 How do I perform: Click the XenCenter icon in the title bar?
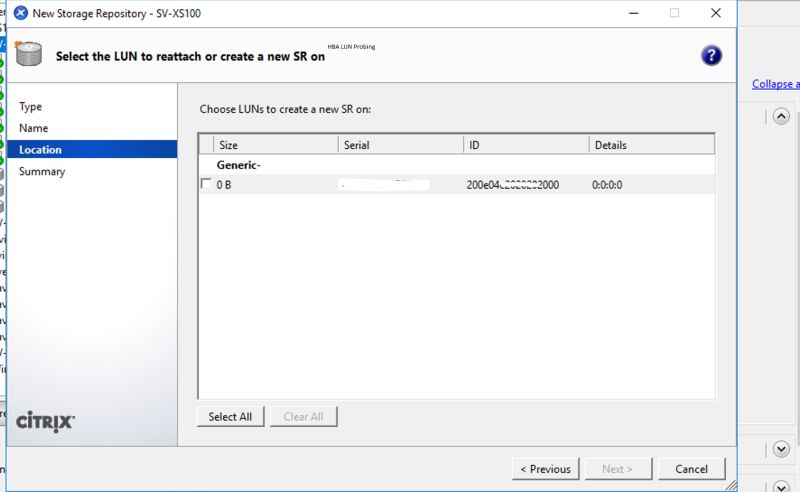[x=21, y=13]
